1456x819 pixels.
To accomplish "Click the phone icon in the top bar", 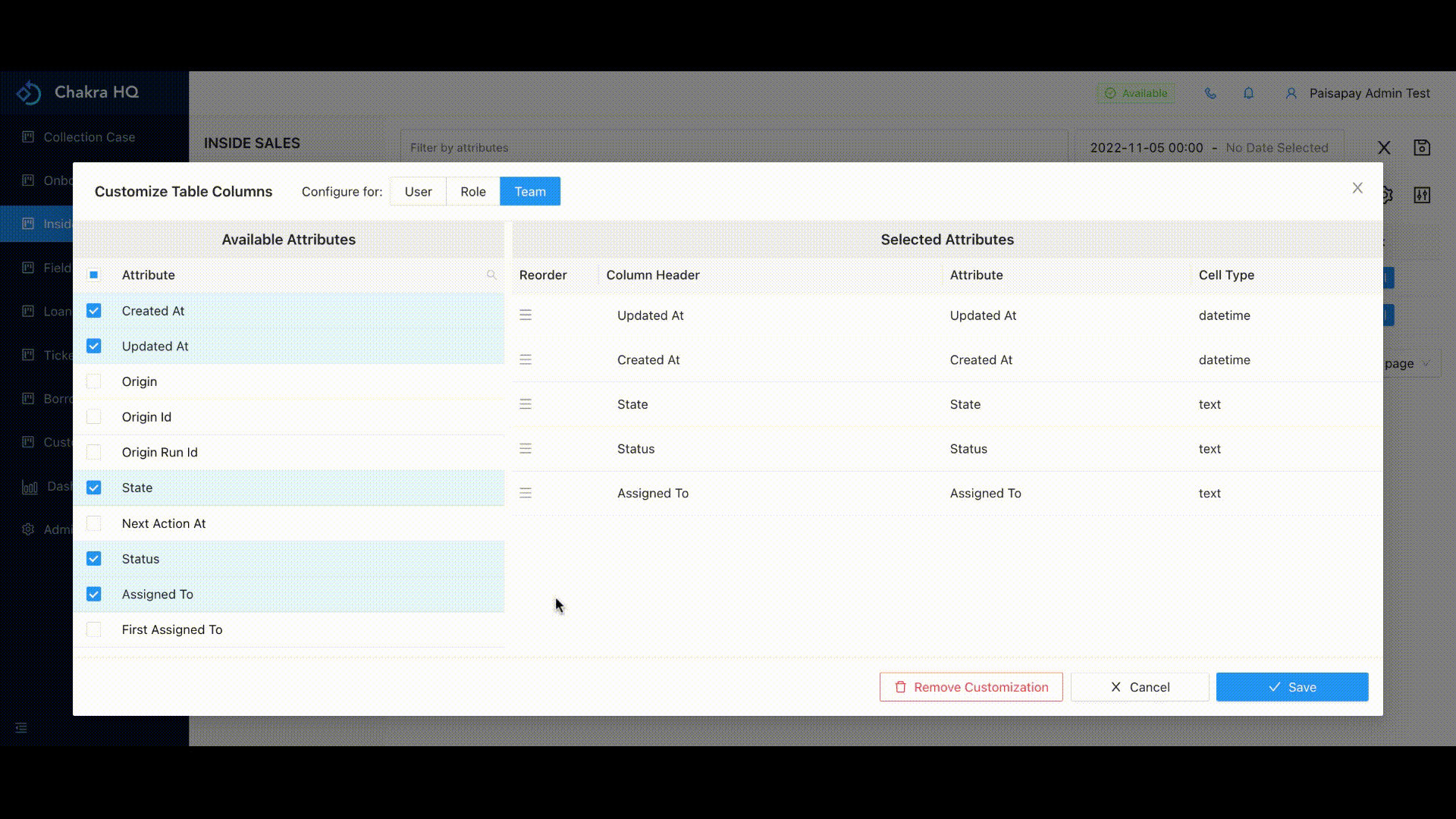I will click(1210, 93).
